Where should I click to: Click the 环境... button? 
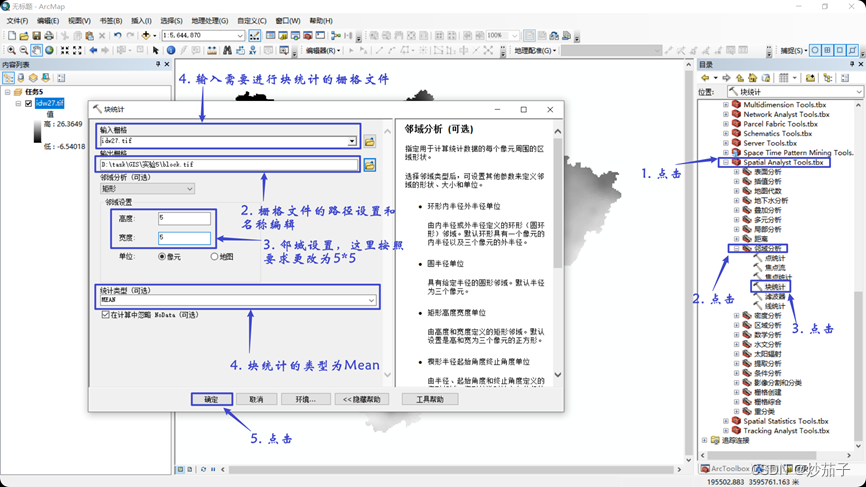tap(305, 399)
